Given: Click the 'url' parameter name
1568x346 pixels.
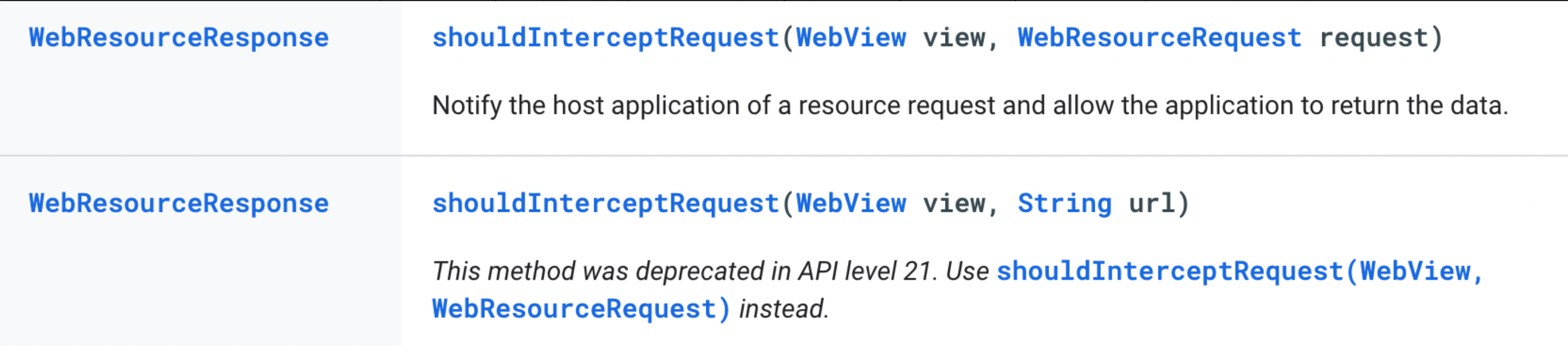Looking at the screenshot, I should (x=1152, y=203).
